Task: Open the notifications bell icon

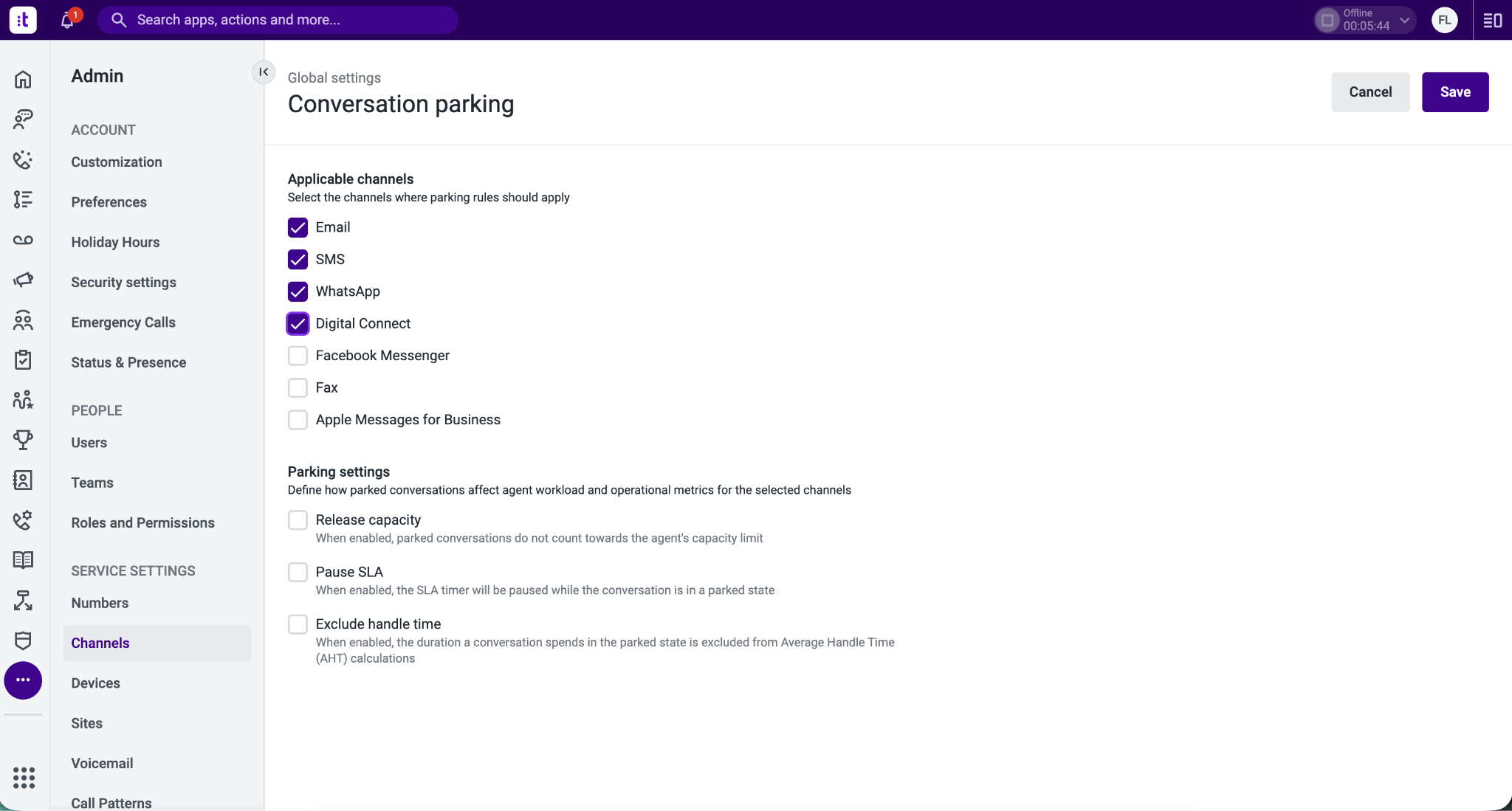Action: click(67, 20)
